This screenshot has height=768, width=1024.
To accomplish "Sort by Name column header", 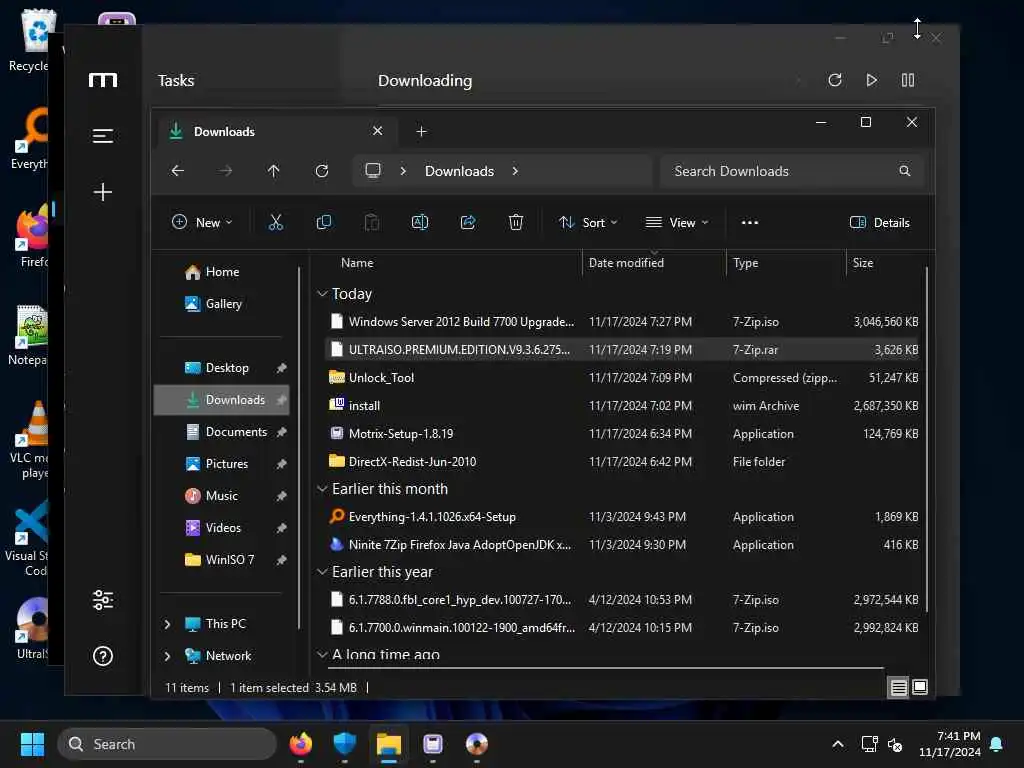I will (357, 263).
